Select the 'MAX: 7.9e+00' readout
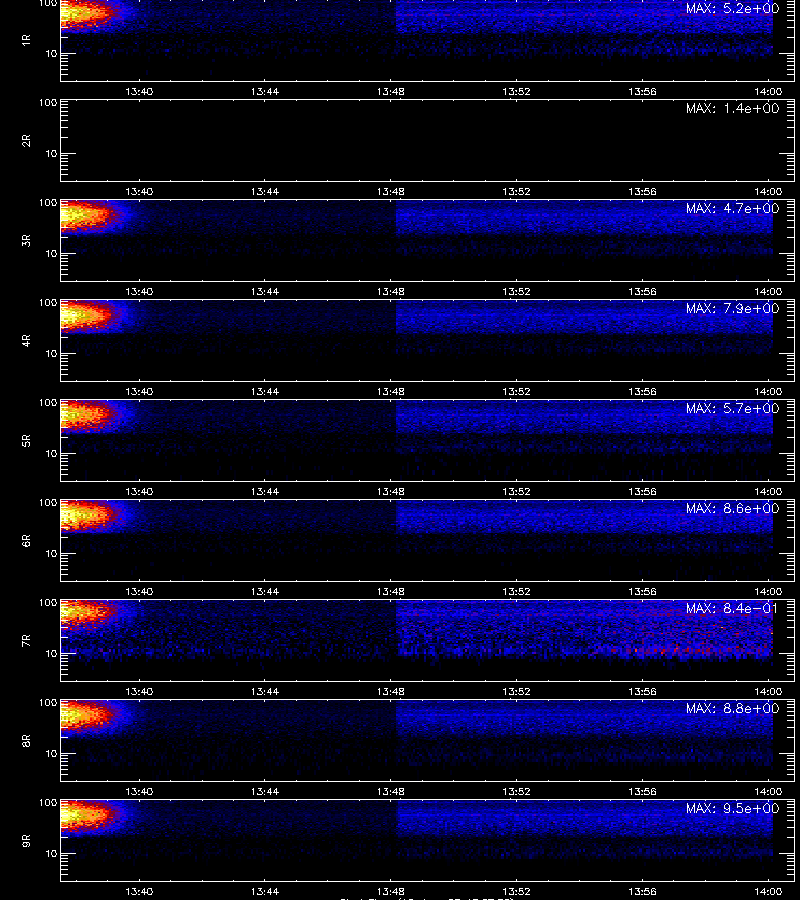 point(732,308)
